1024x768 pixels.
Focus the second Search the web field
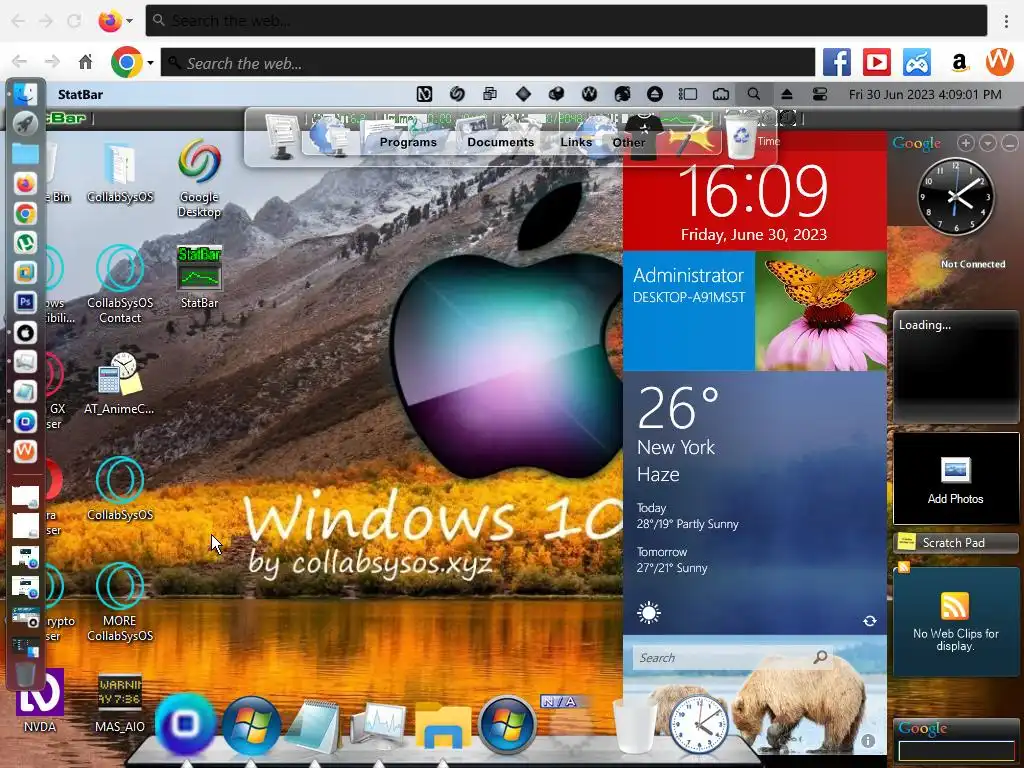click(488, 63)
